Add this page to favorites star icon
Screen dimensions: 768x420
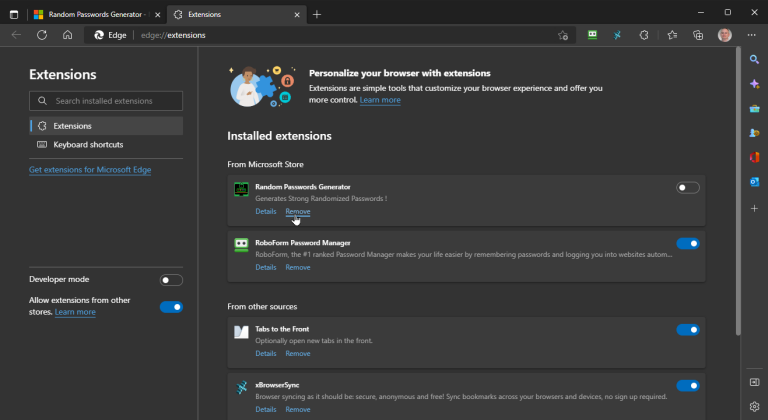[x=563, y=35]
